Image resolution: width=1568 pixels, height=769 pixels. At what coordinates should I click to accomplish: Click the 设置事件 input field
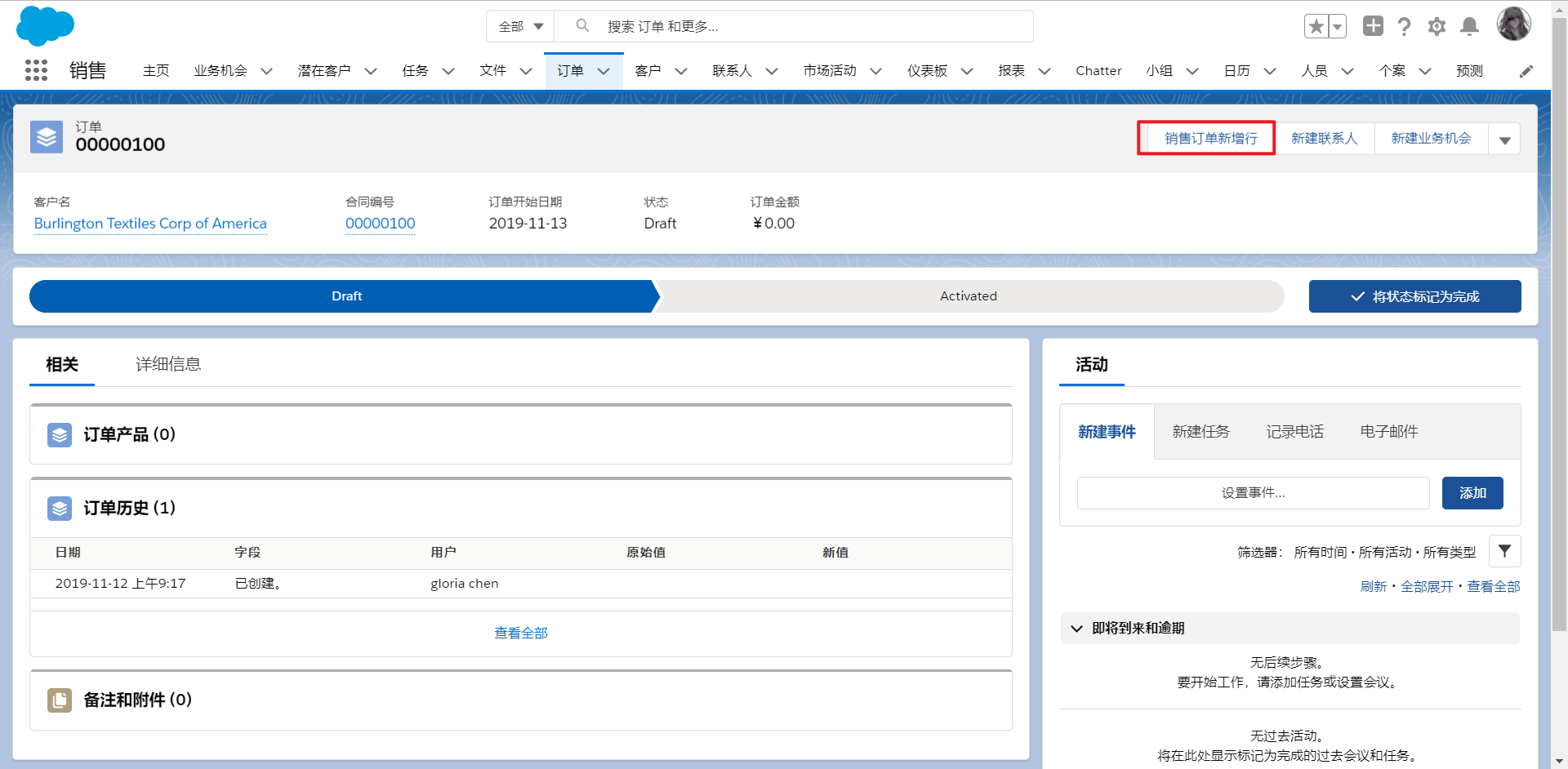[1253, 492]
